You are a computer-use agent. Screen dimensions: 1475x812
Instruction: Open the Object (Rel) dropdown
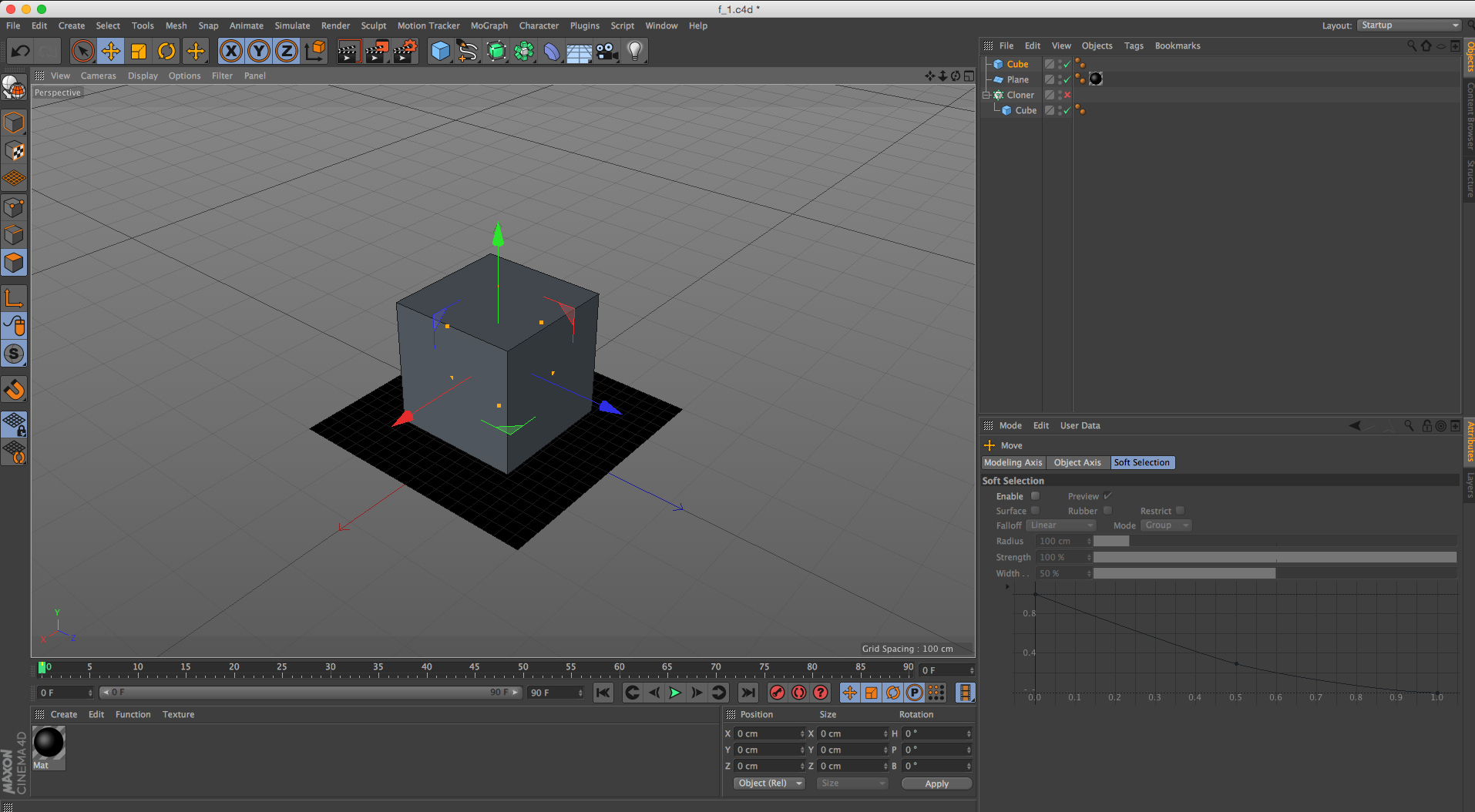coord(768,783)
